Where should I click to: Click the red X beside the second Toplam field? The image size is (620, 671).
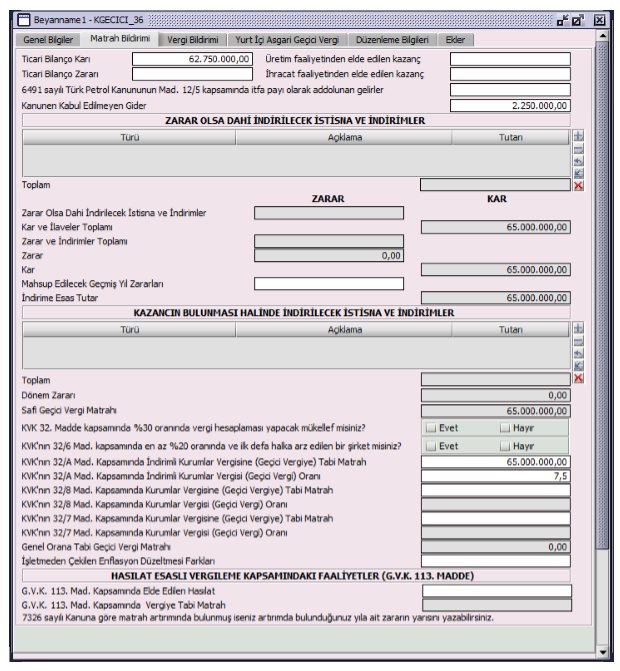578,378
